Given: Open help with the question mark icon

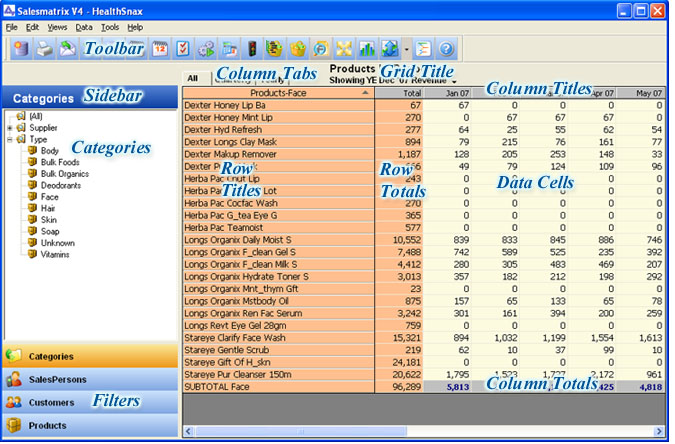Looking at the screenshot, I should point(446,49).
